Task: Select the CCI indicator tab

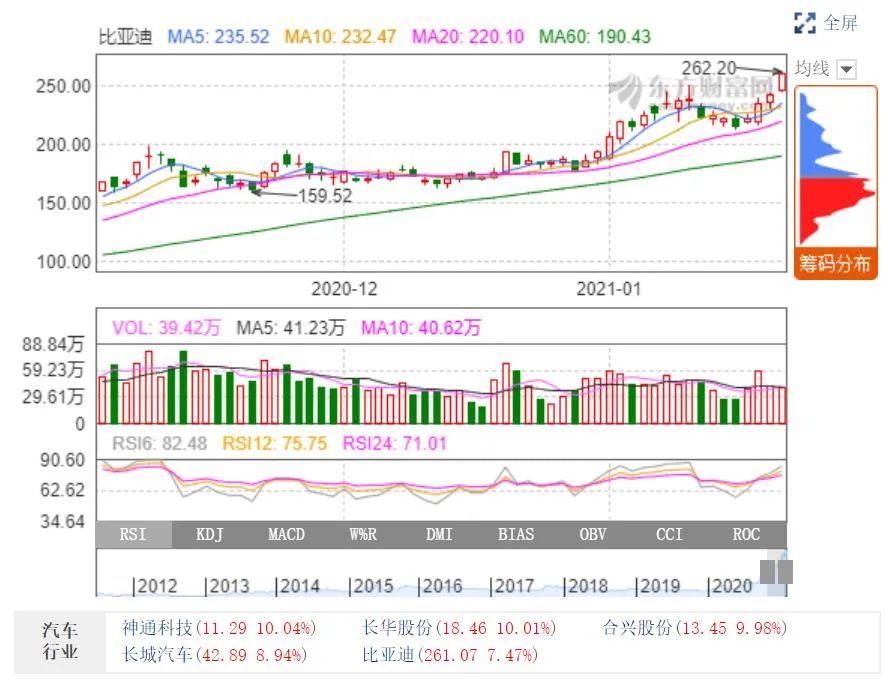Action: [x=669, y=534]
